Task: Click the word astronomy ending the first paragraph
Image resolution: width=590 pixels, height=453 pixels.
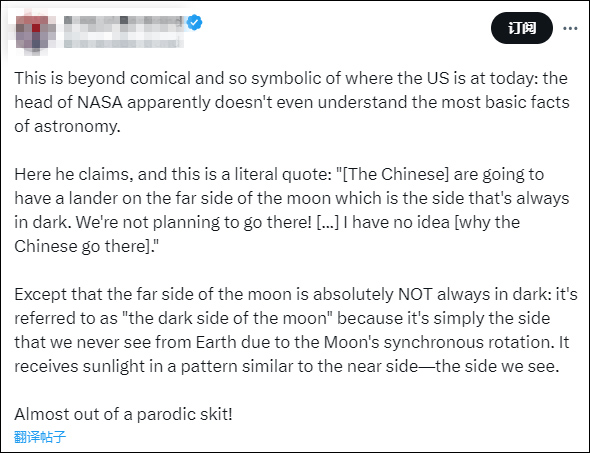Action: 75,127
